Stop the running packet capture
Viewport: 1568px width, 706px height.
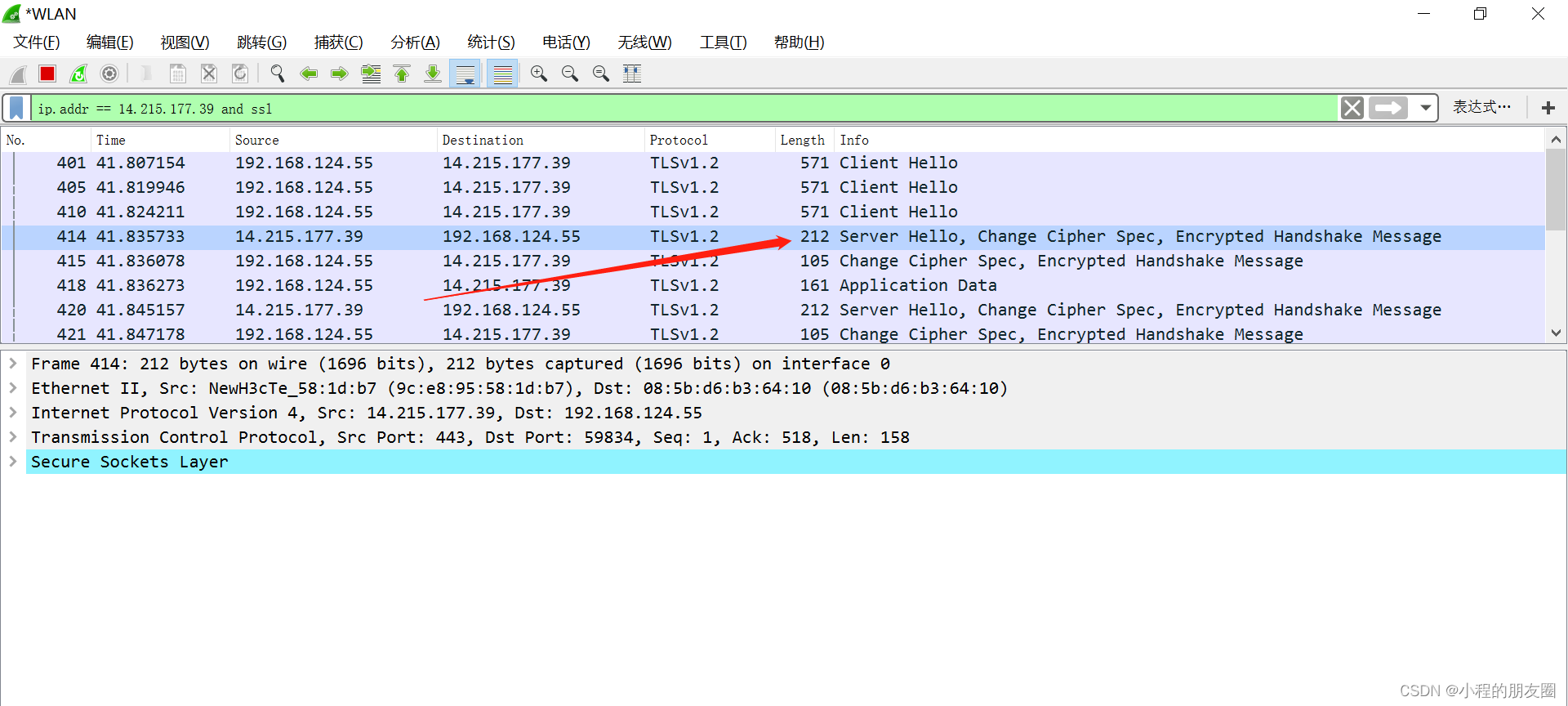(x=47, y=74)
